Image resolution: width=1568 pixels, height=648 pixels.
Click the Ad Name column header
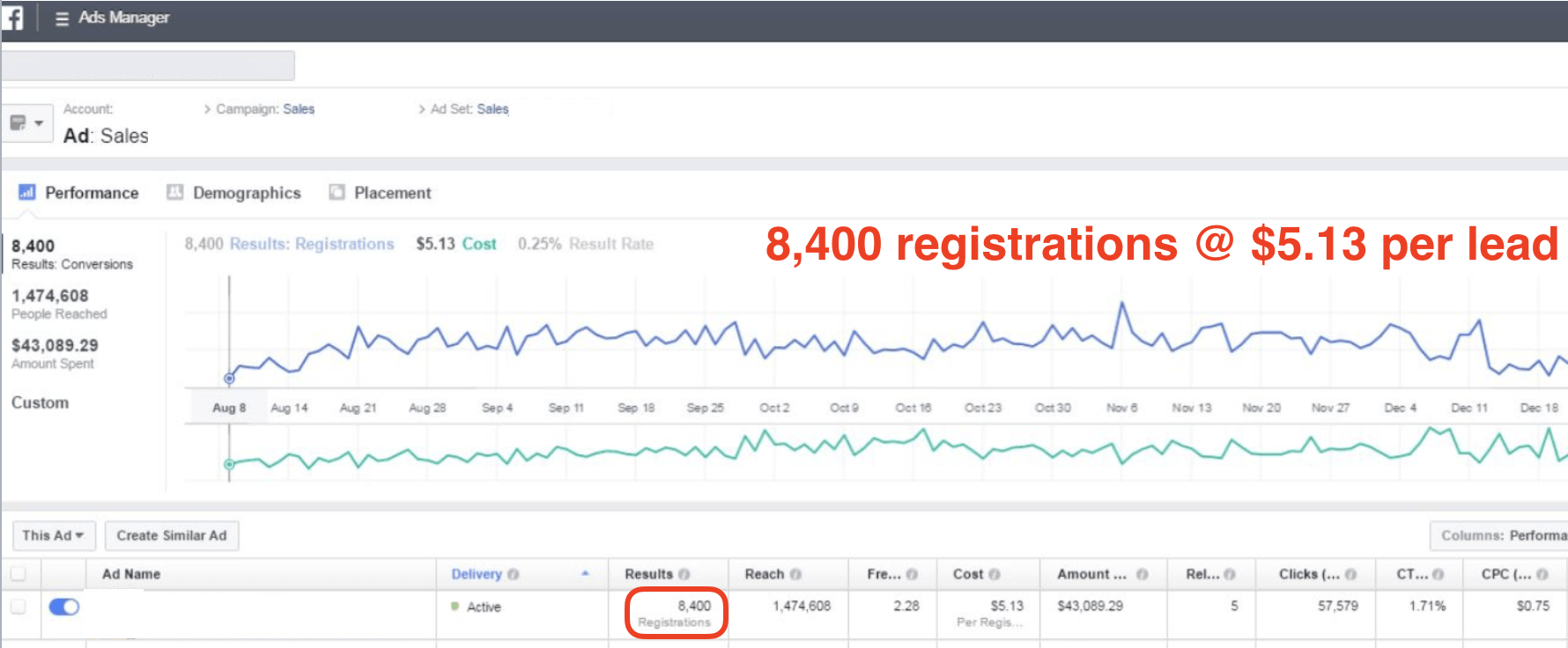pos(131,574)
